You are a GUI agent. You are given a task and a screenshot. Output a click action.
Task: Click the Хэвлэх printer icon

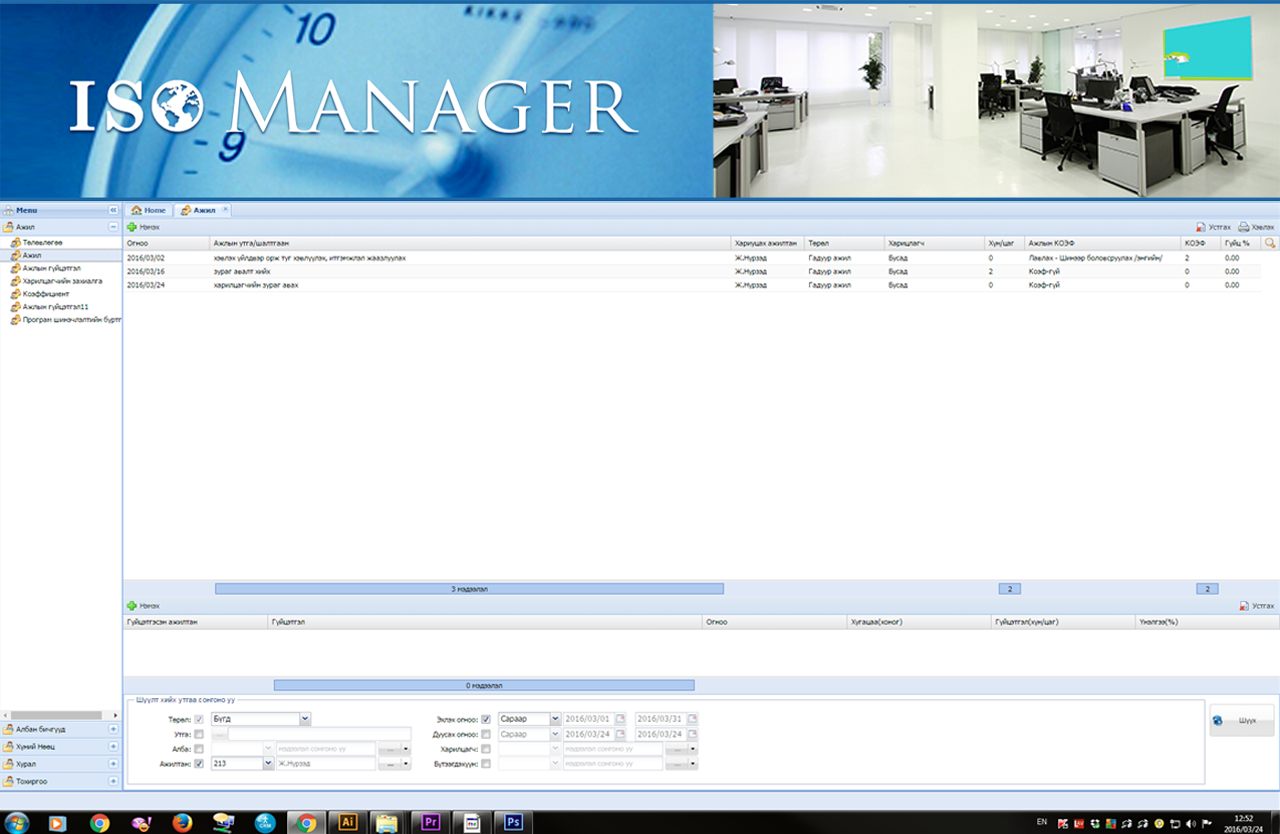1244,228
